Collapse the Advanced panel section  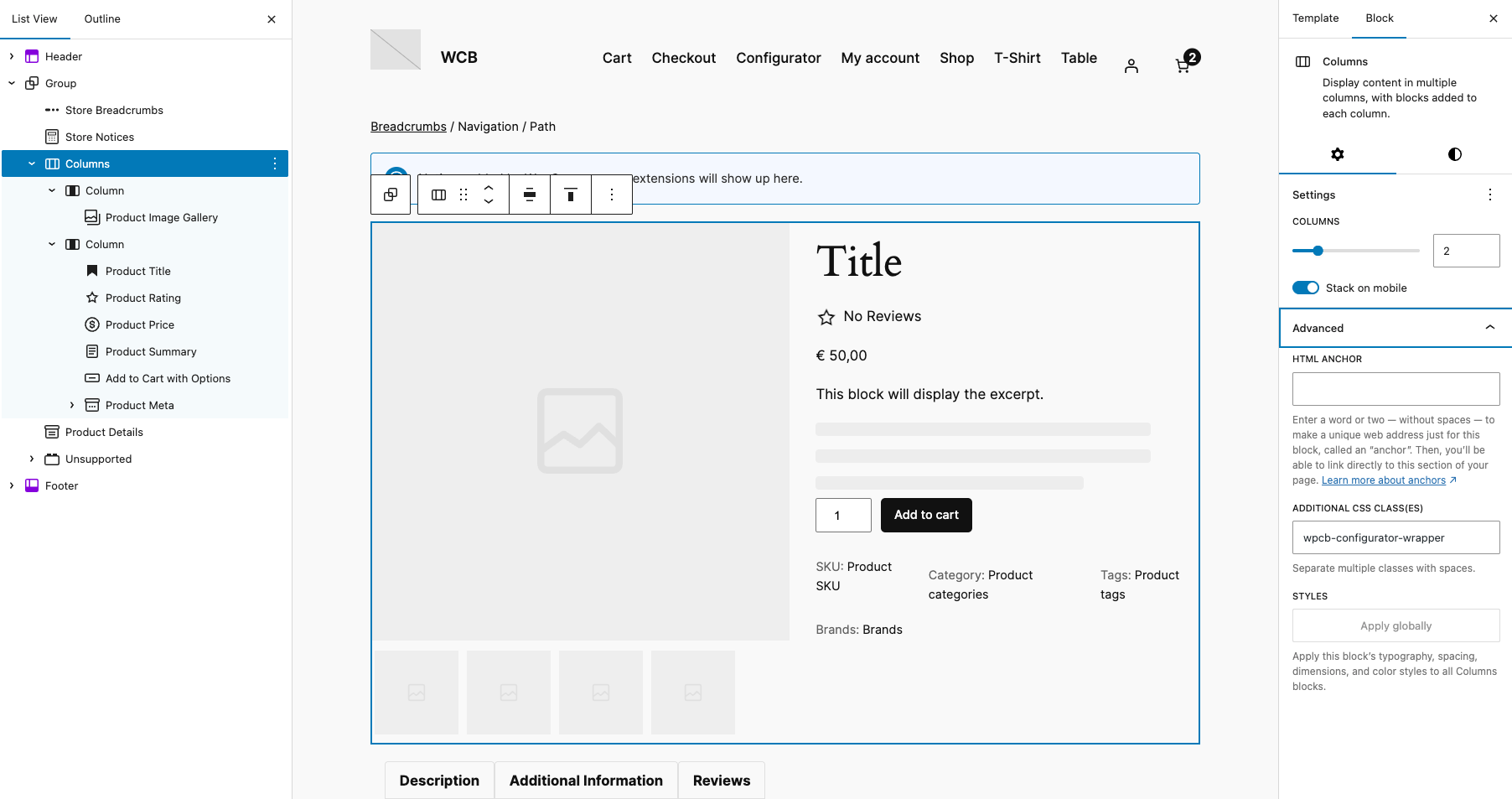click(1489, 328)
